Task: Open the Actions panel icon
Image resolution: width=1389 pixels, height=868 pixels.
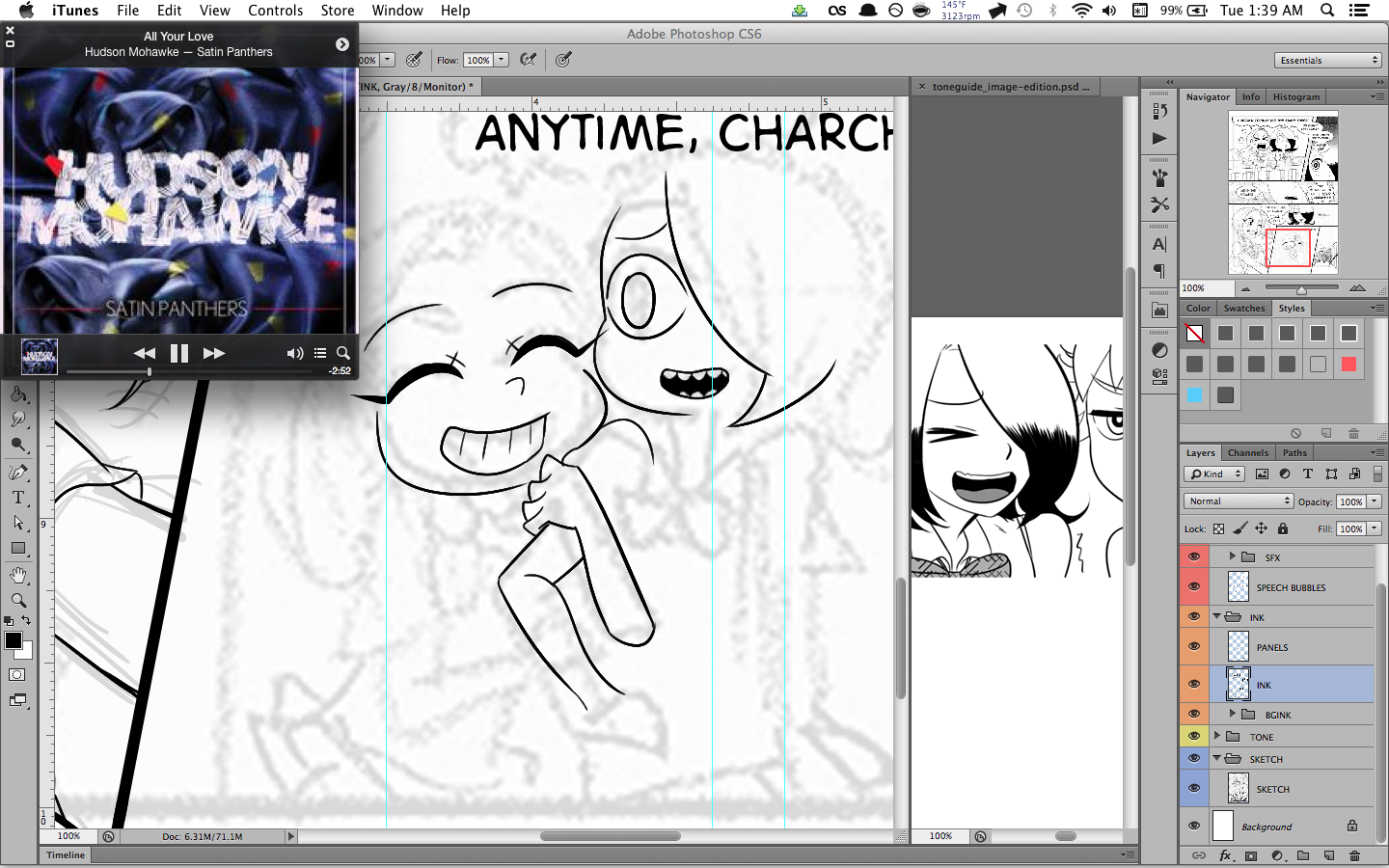Action: click(1159, 139)
